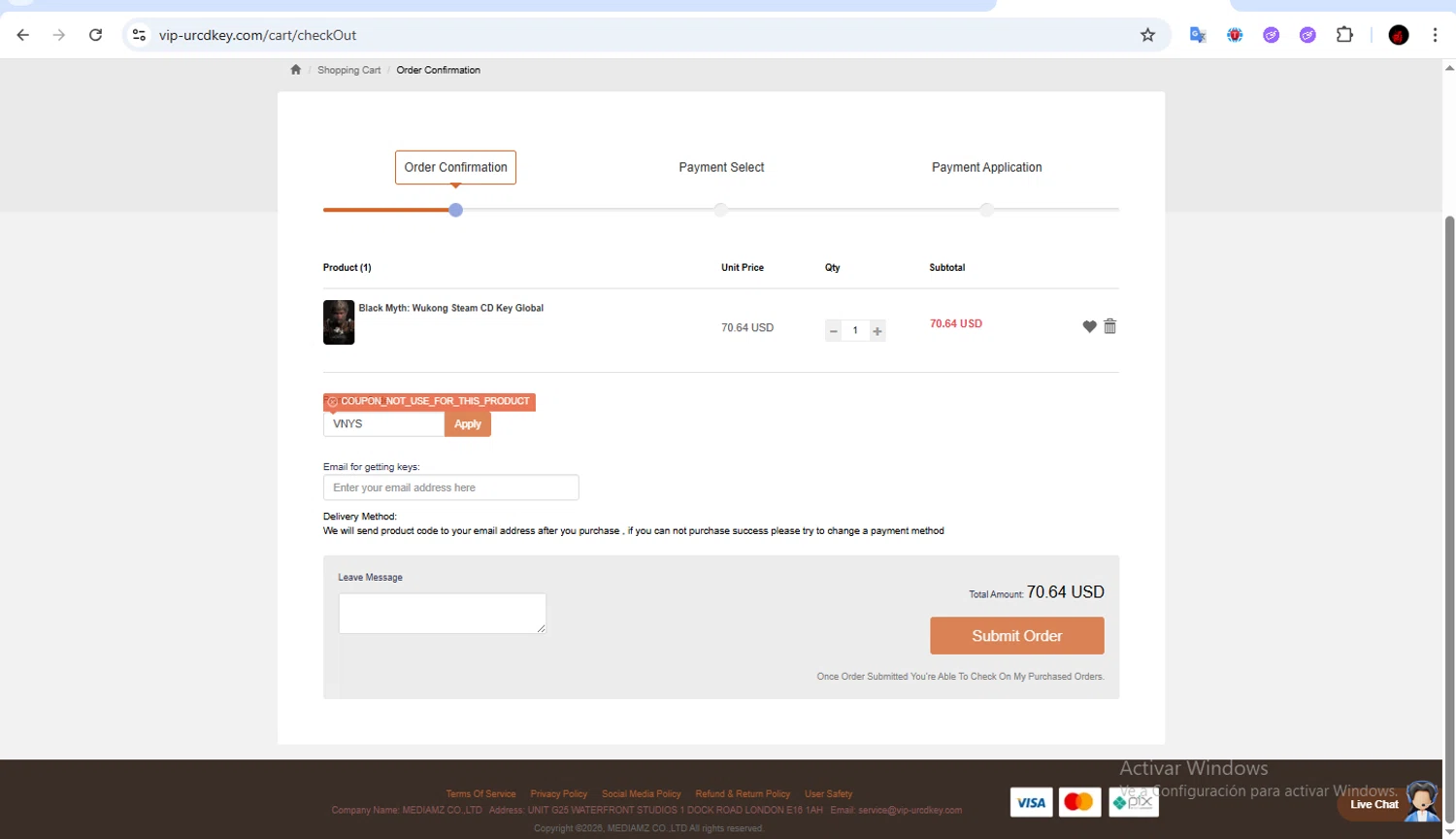Viewport: 1456px width, 839px height.
Task: Click the email address input field
Action: [x=451, y=487]
